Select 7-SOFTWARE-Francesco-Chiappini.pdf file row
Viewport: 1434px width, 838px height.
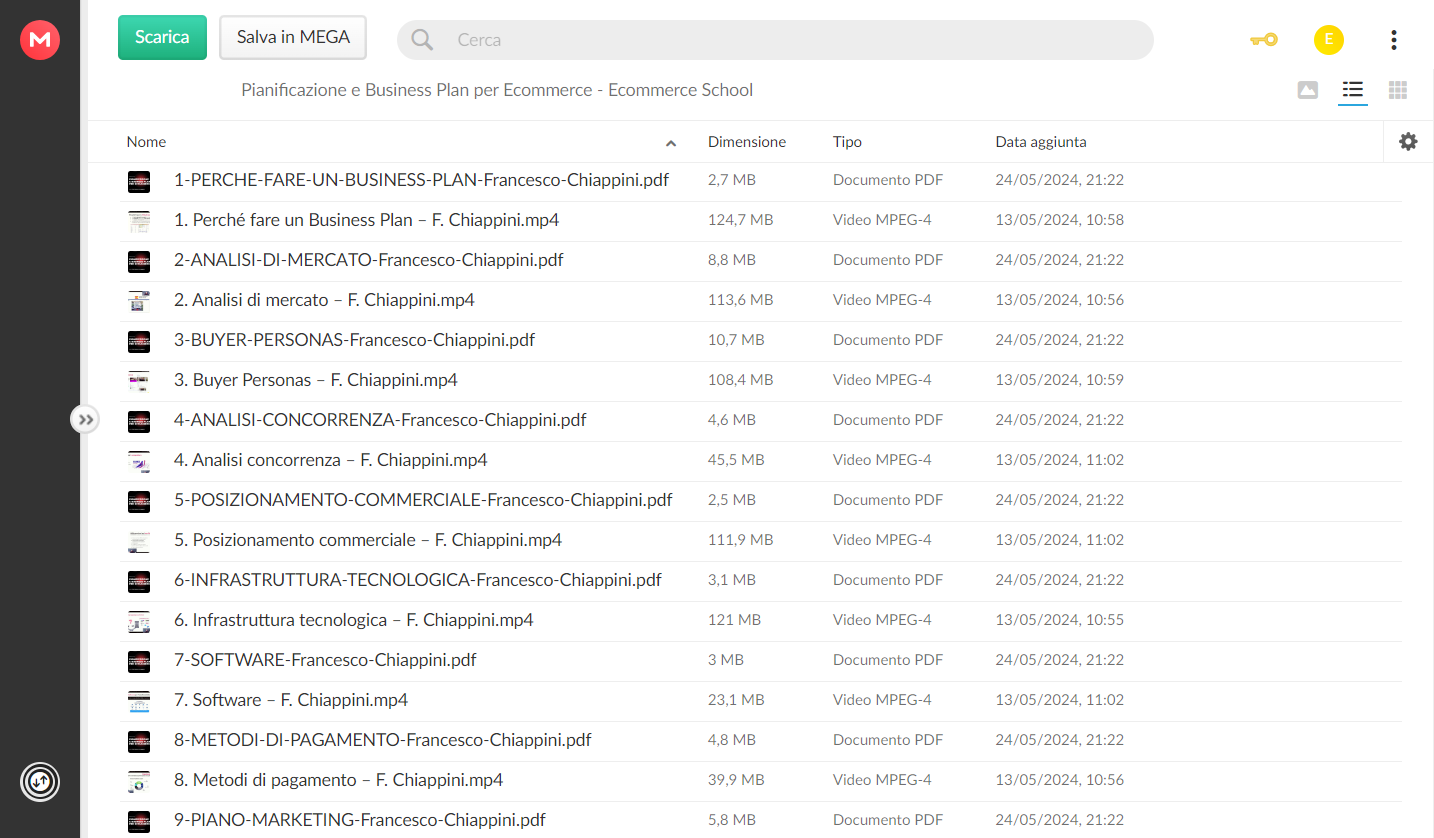761,660
